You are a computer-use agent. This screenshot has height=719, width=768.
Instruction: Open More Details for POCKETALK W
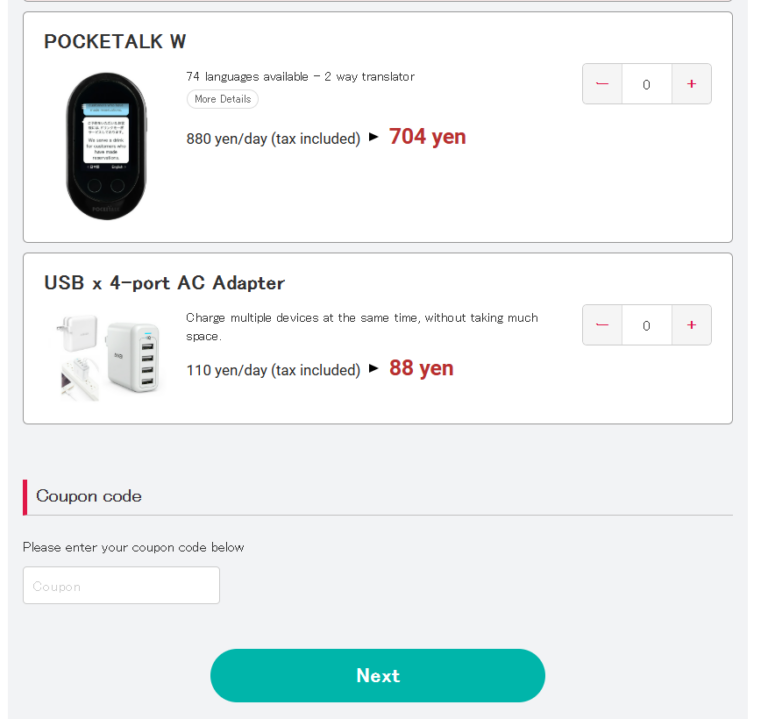coord(222,99)
